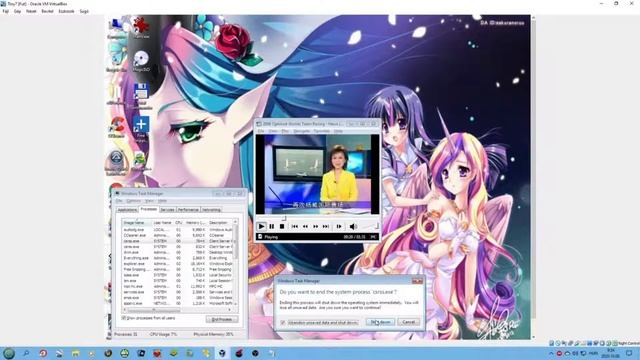The width and height of the screenshot is (640, 360).
Task: Open the Favorites menu in media player
Action: click(322, 131)
